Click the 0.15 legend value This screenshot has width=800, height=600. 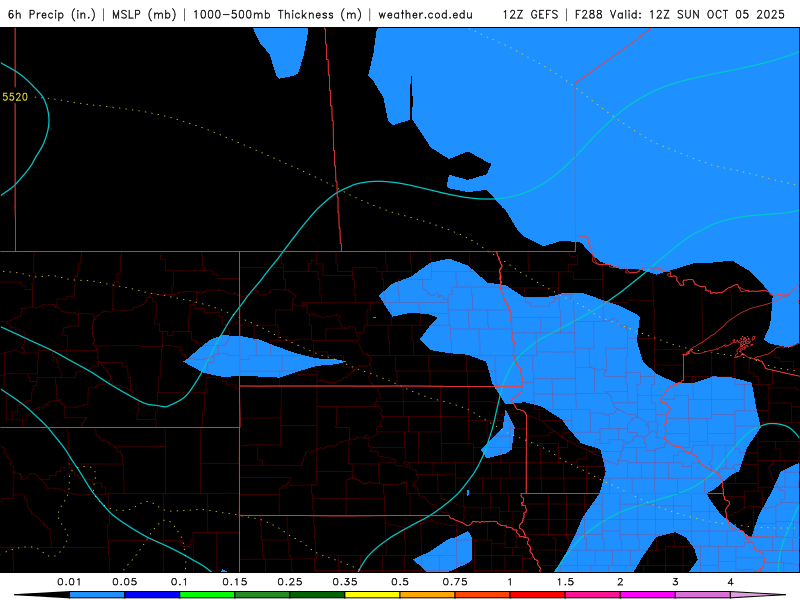(x=235, y=582)
